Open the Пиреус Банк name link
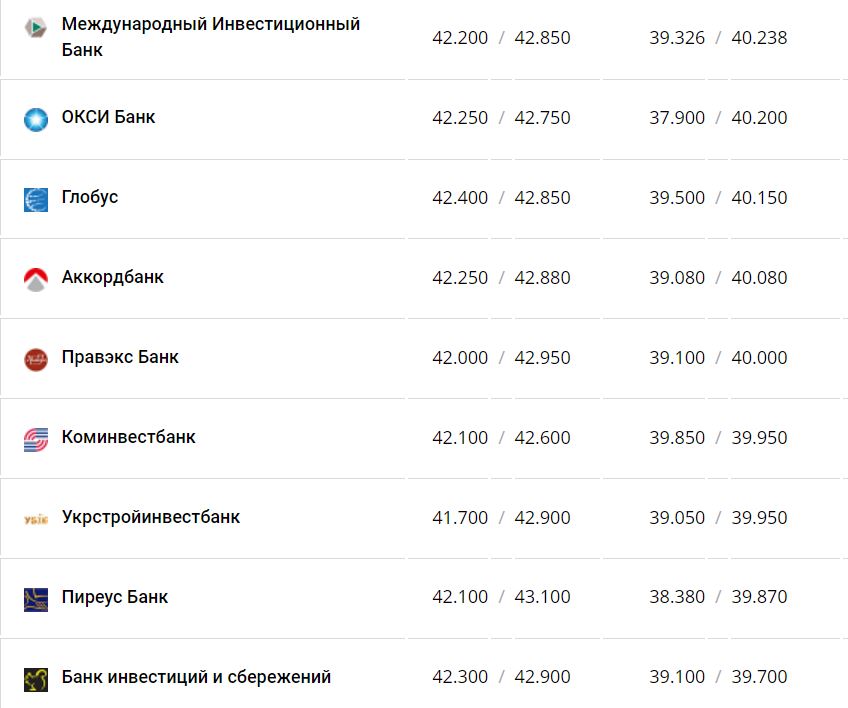This screenshot has width=848, height=708. [114, 597]
